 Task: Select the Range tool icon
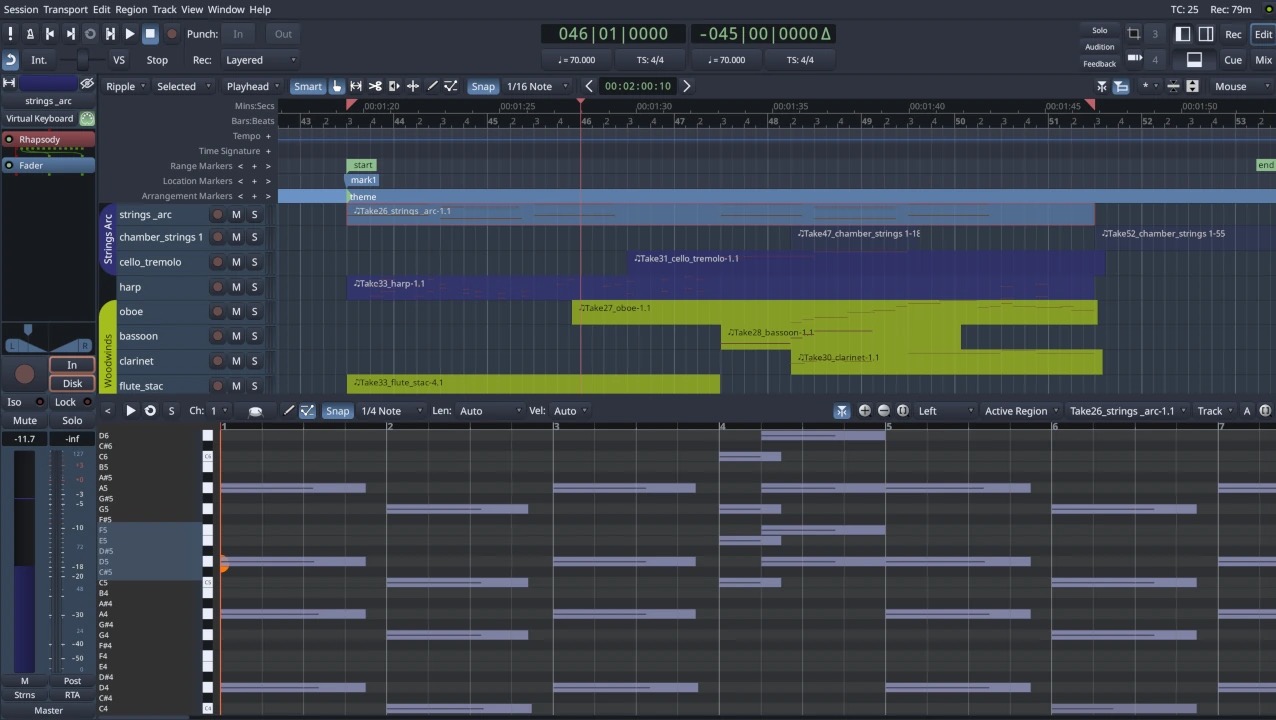[x=356, y=86]
